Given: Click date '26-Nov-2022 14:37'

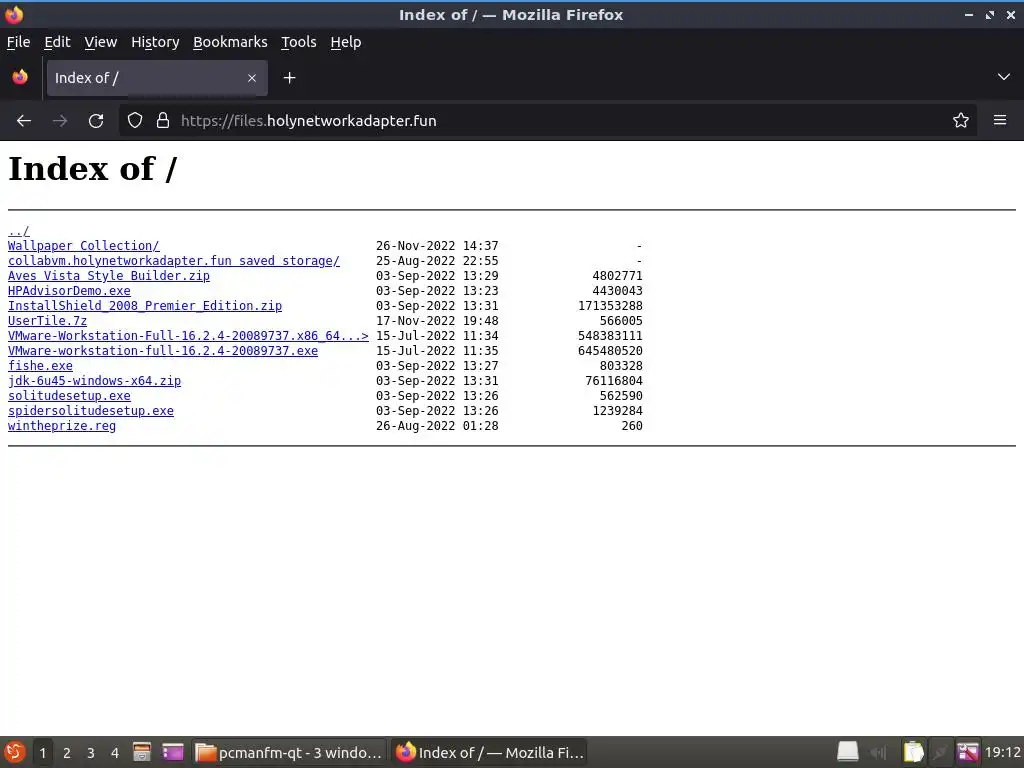Looking at the screenshot, I should (x=437, y=246).
